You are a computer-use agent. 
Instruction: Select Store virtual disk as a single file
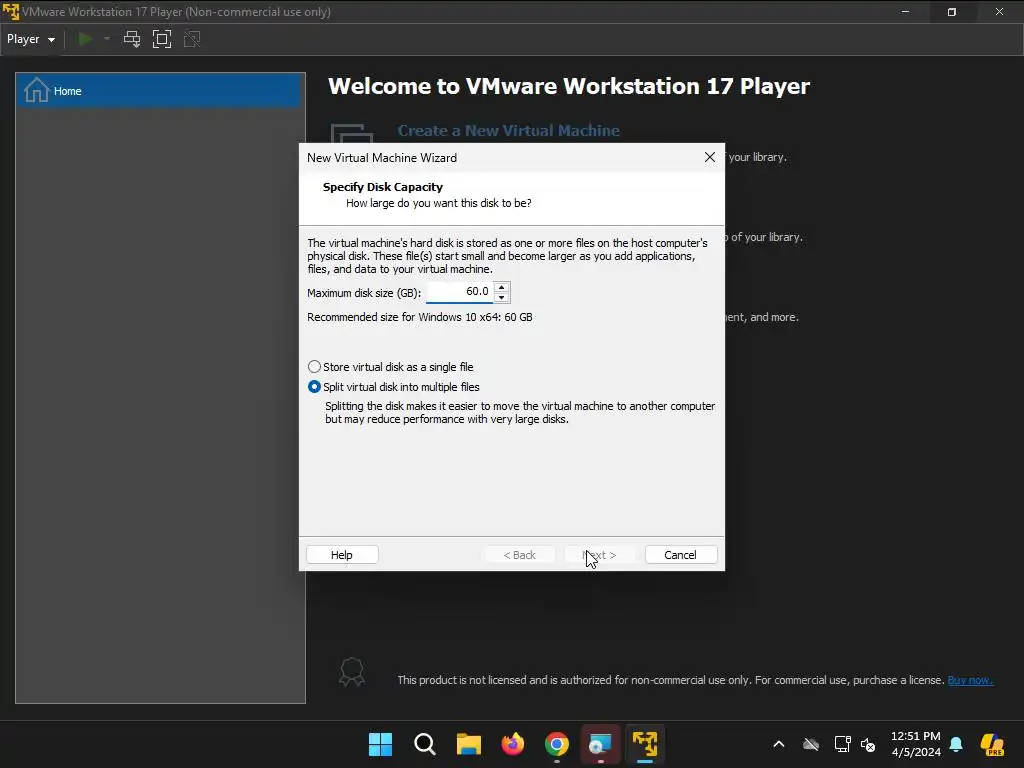click(391, 367)
